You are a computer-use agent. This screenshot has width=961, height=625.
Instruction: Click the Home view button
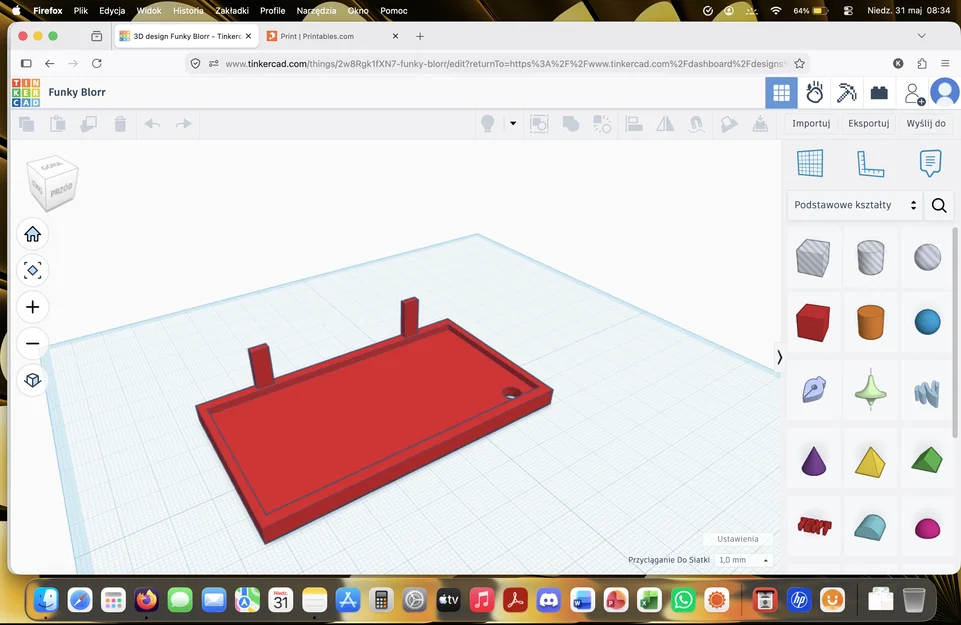(32, 234)
